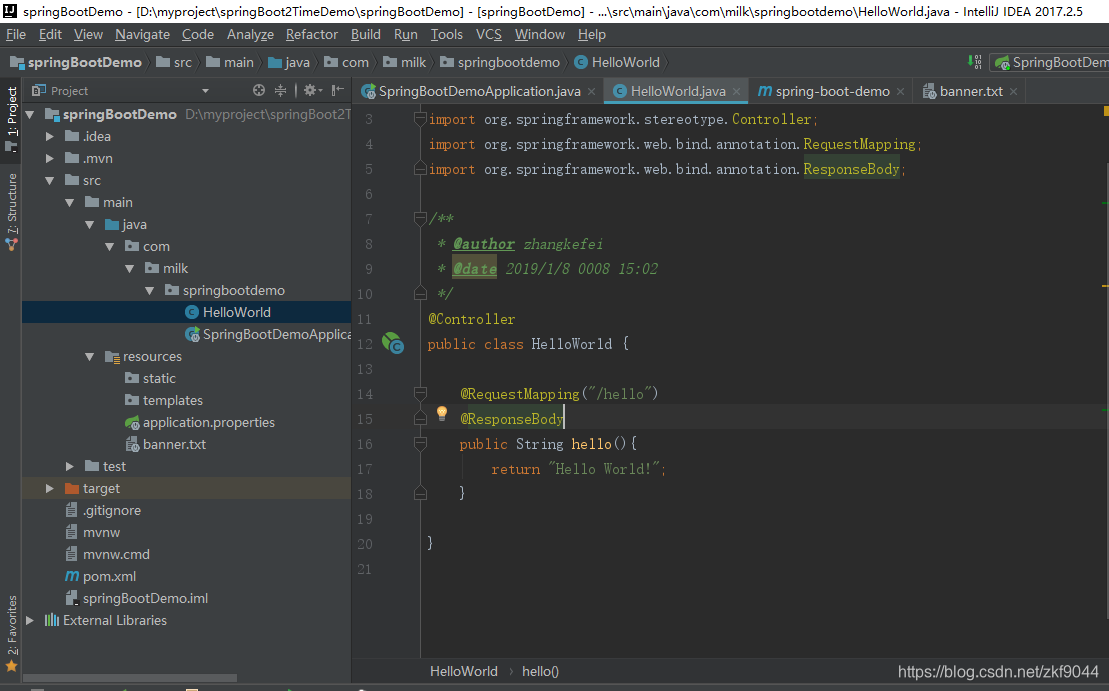Hide the Project panel with the hide icon
Screen dimensions: 1109x691
[338, 91]
